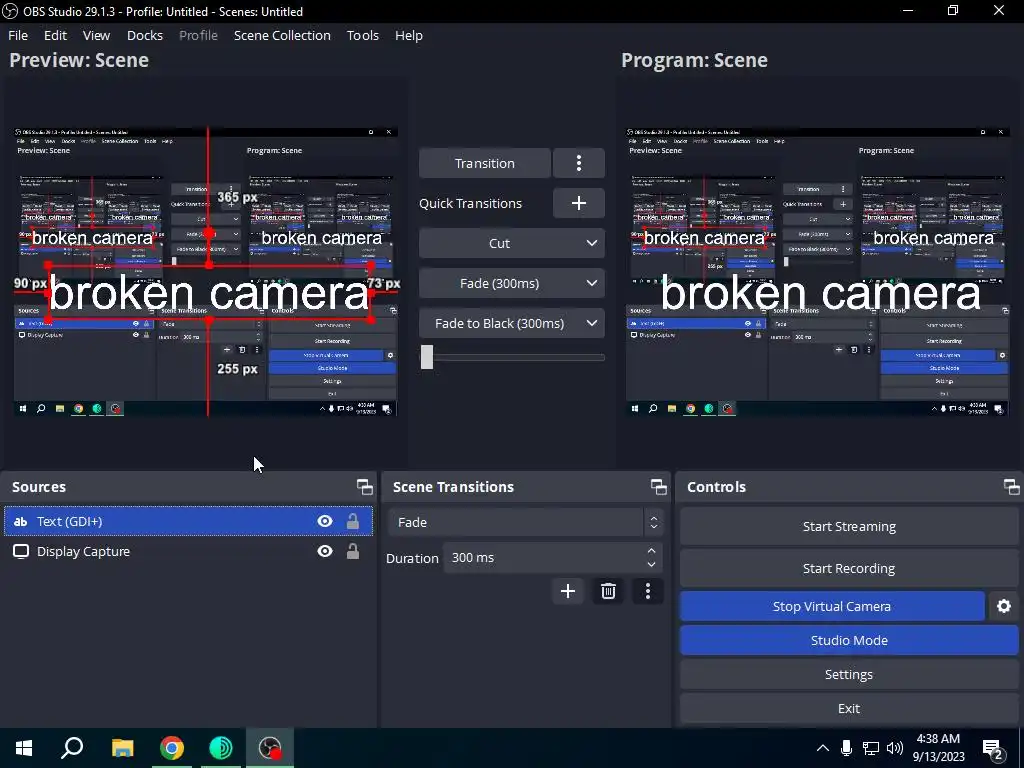Open the Tools menu
Image resolution: width=1024 pixels, height=768 pixels.
(x=362, y=35)
